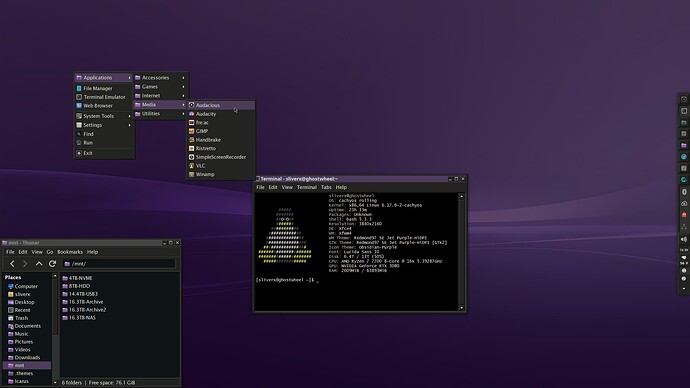Screen dimensions: 690x388
Task: Click the volume speaker icon in side panel
Action: coord(684,239)
